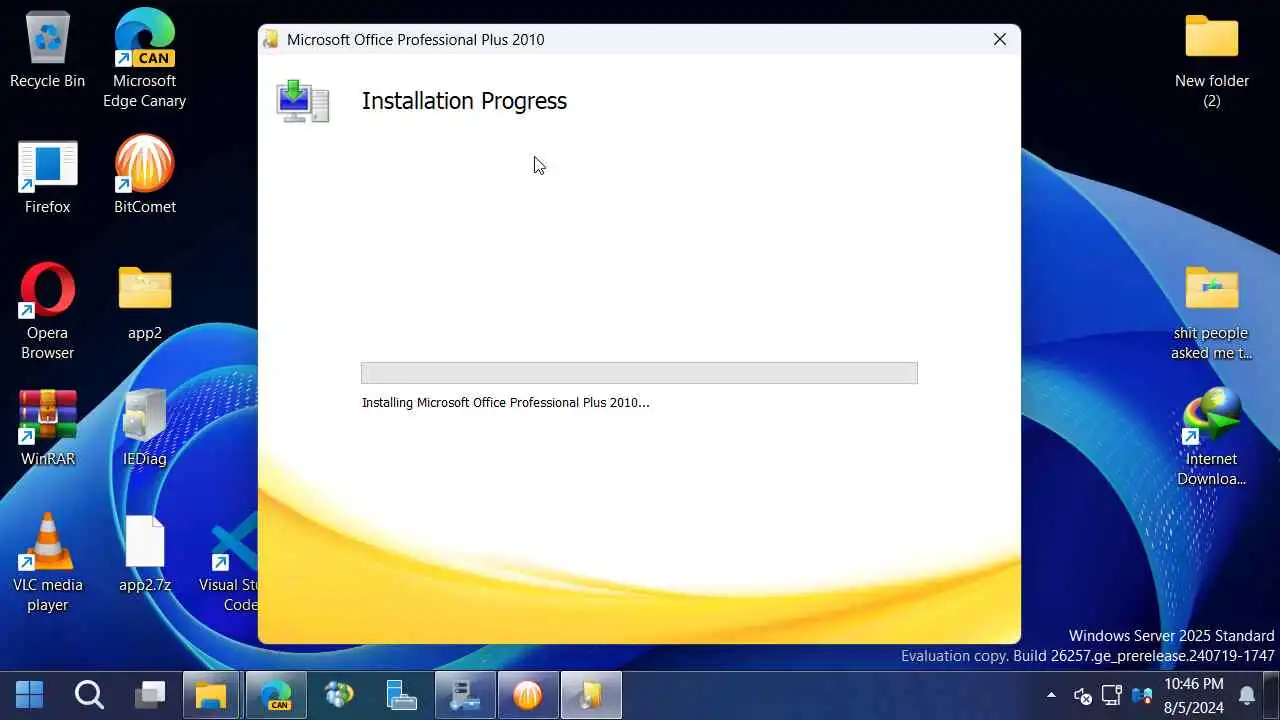Image resolution: width=1280 pixels, height=720 pixels.
Task: Open the clock showing 10:46 PM
Action: (x=1193, y=694)
